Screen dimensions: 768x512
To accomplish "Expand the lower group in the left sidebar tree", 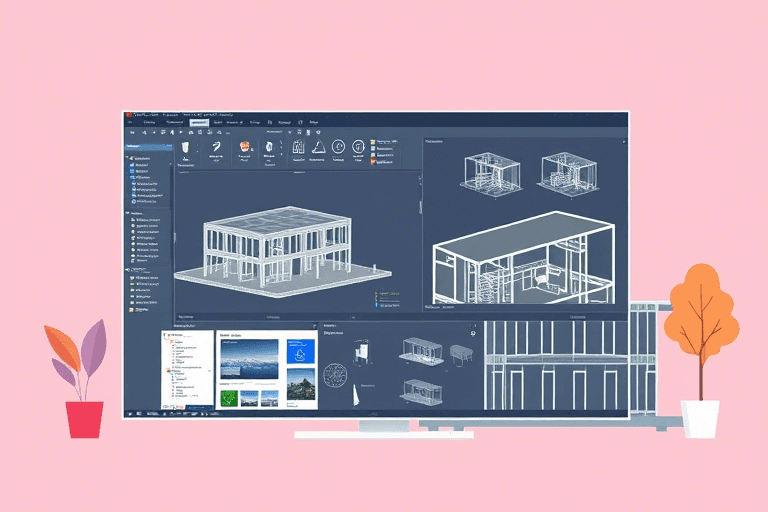I will coord(129,269).
